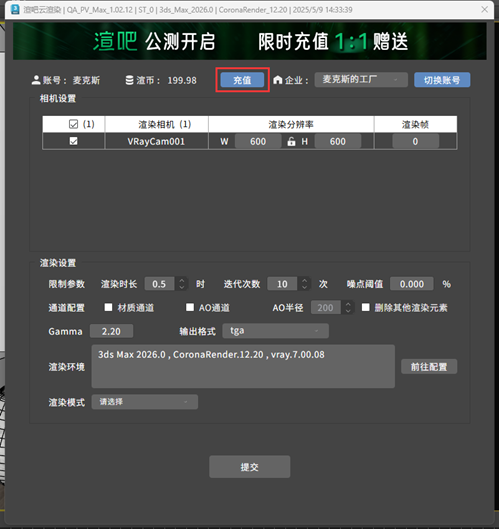Toggle the select-all cameras header checkbox

pos(73,124)
